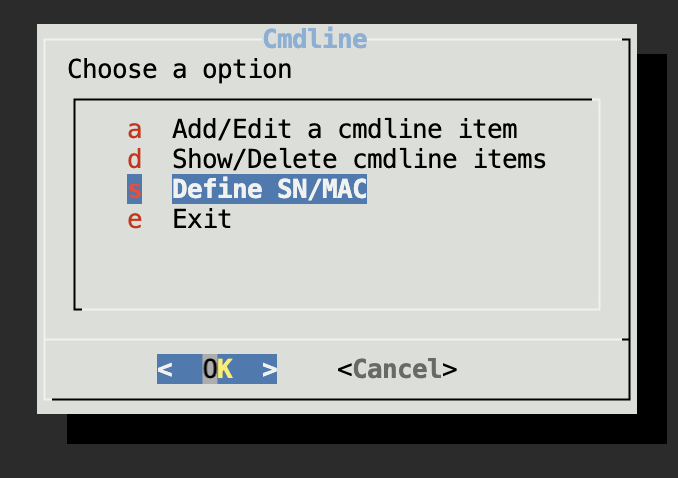Click the right angle bracket of Cancel
Image resolution: width=678 pixels, height=478 pixels.
(450, 369)
